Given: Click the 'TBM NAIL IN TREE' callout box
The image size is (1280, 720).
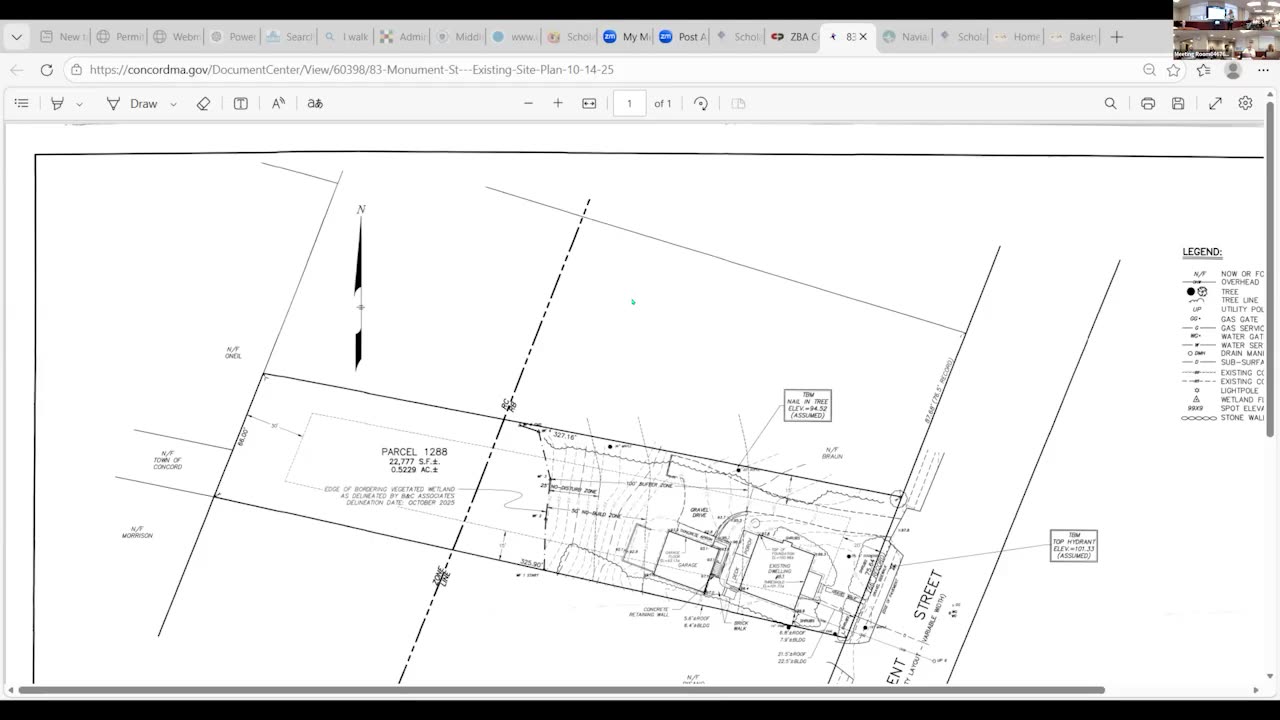Looking at the screenshot, I should (807, 405).
